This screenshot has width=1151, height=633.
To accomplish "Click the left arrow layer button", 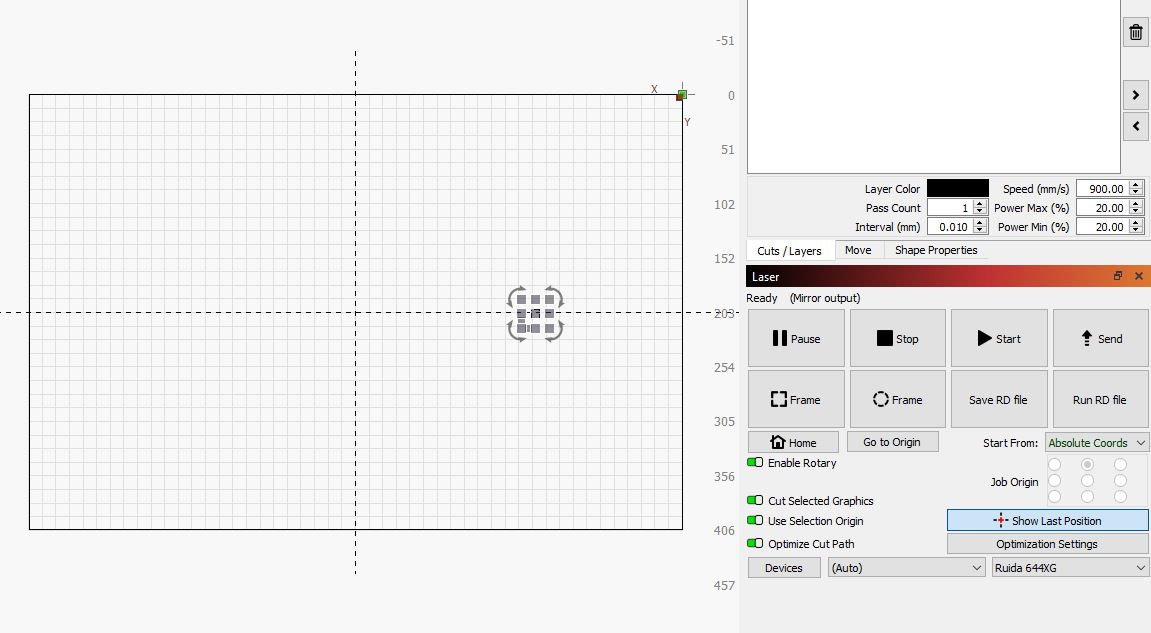I will tap(1136, 127).
